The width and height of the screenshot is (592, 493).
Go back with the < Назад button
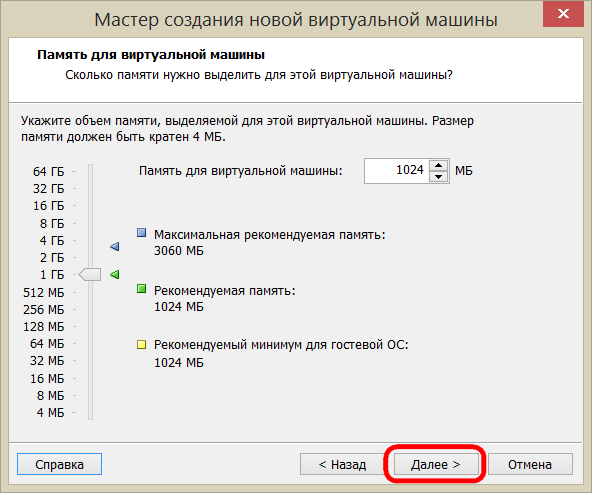[x=342, y=464]
